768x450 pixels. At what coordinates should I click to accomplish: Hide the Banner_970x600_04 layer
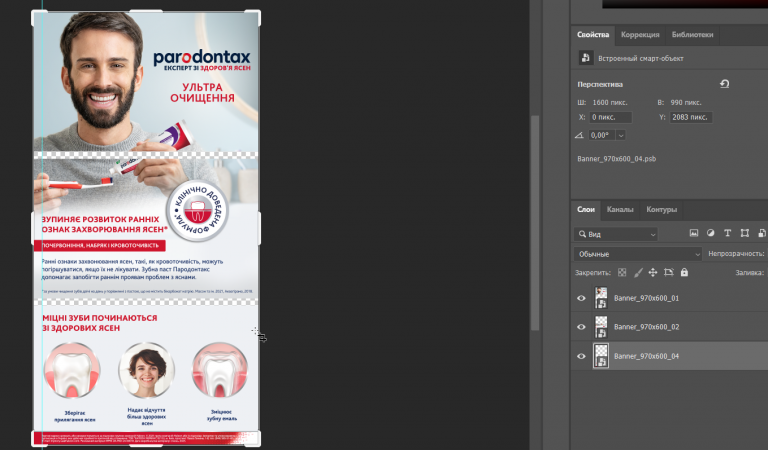pyautogui.click(x=581, y=356)
